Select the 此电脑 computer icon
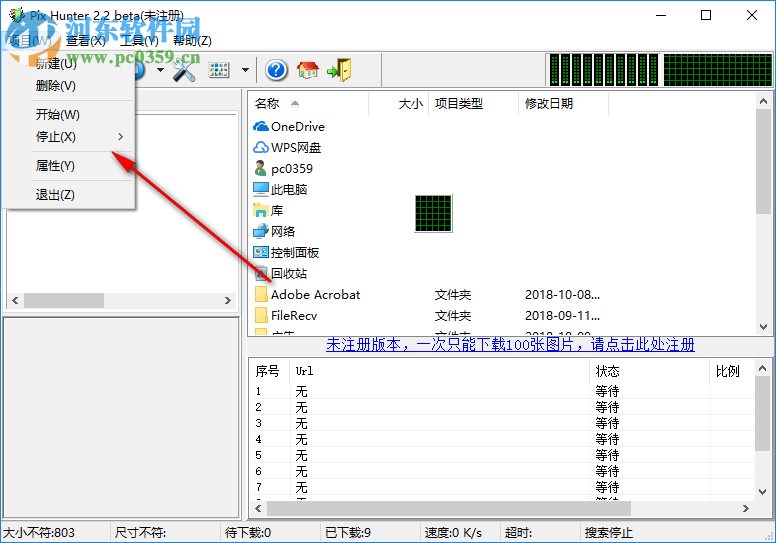Screen dimensions: 776x543 261,189
